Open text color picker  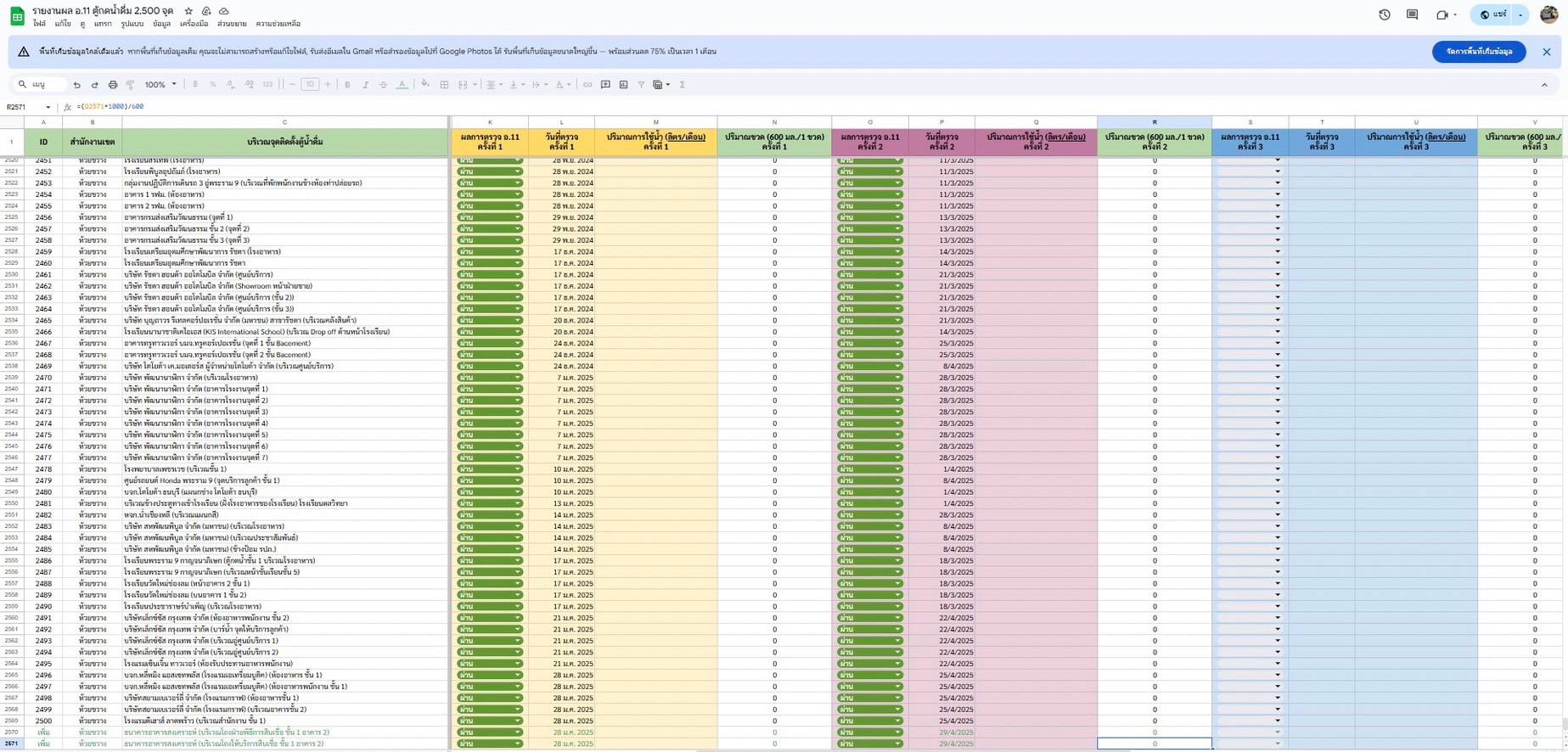click(402, 85)
